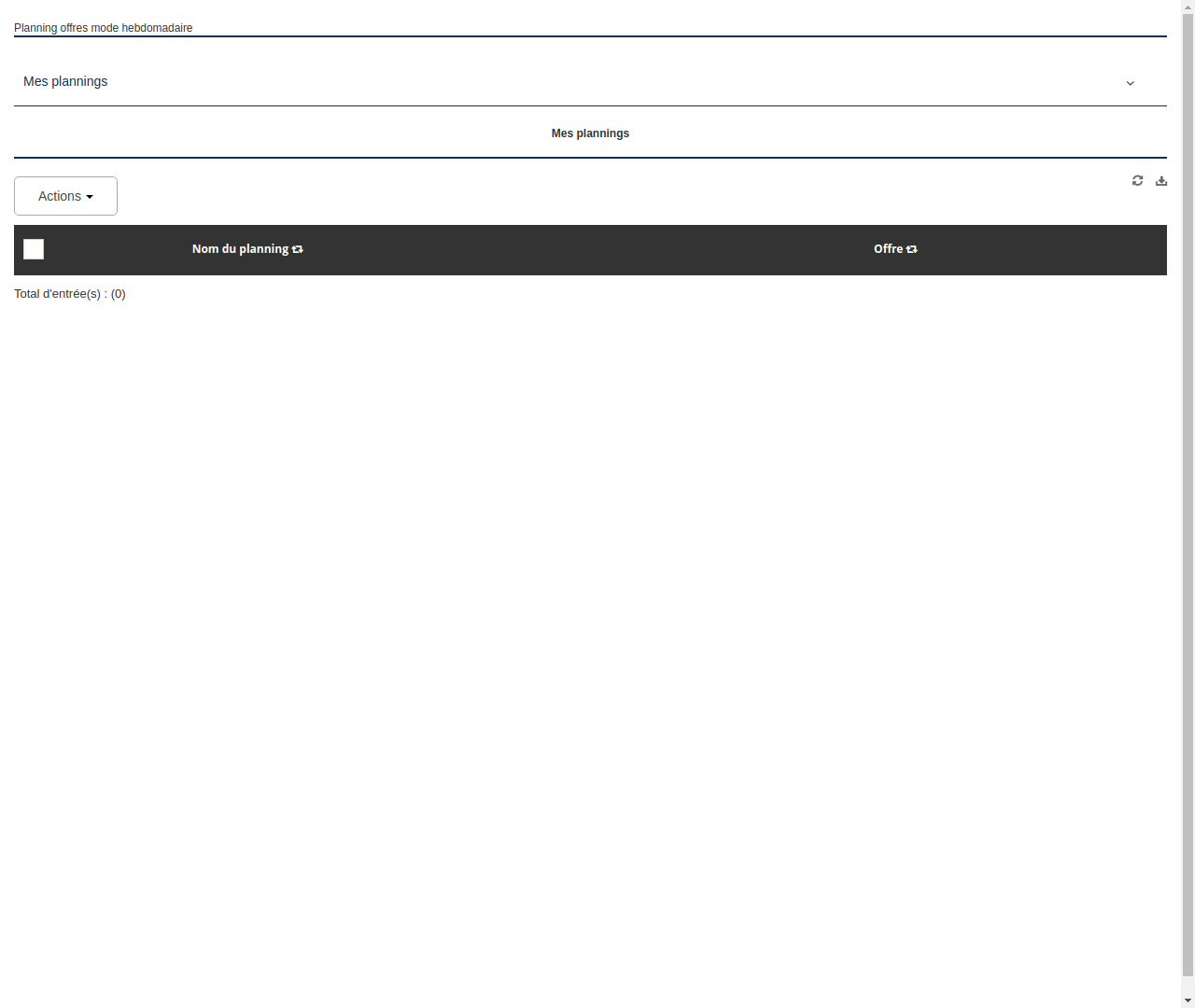Click the Planning offres mode hebdomadaire link
1195x1008 pixels.
(103, 28)
